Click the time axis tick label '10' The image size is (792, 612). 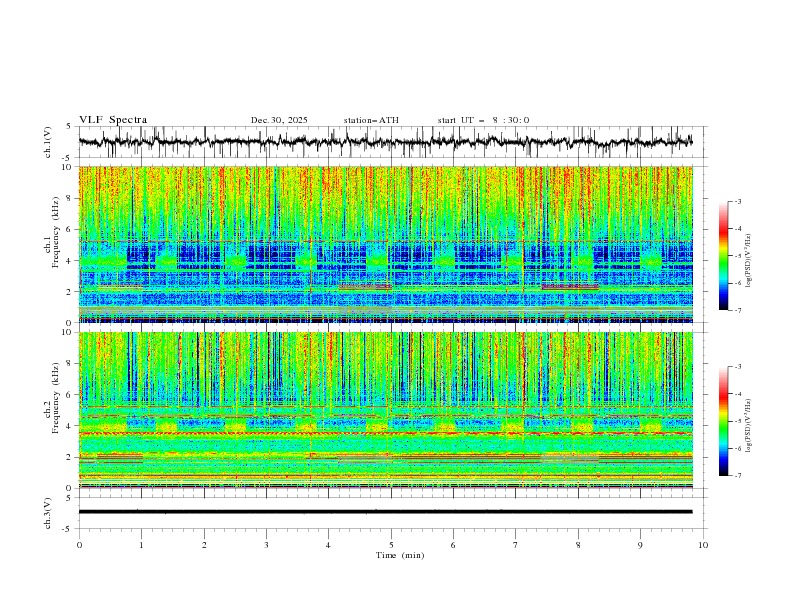pos(703,545)
